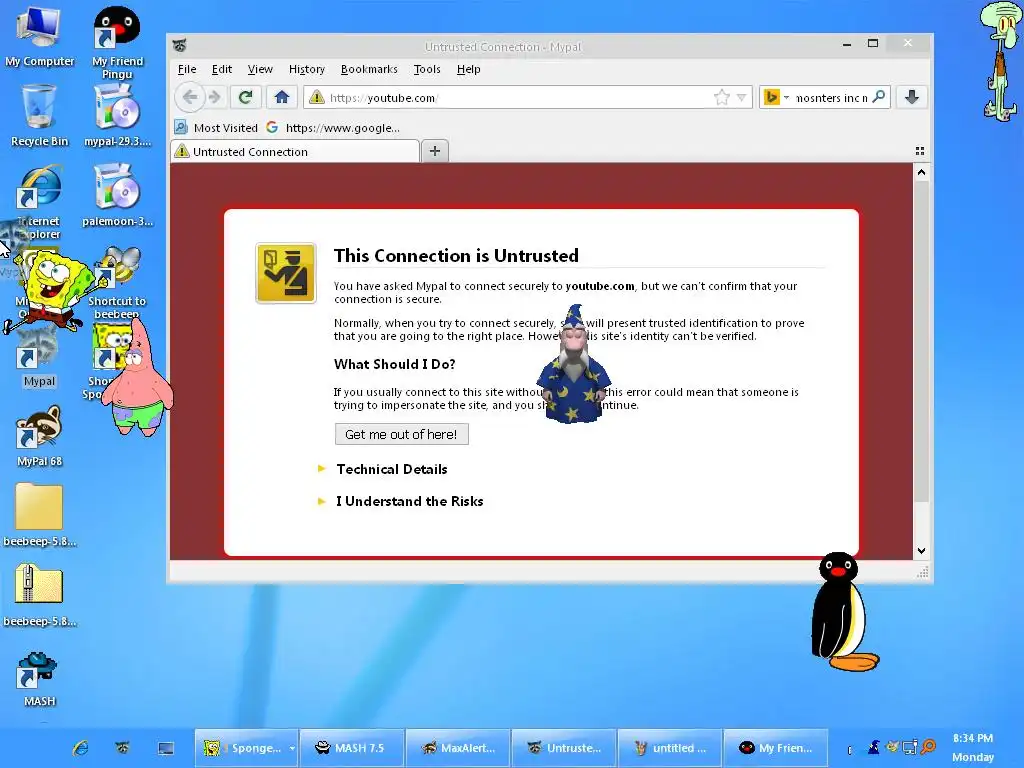Click the site warning icon in the URL bar
Image resolution: width=1024 pixels, height=768 pixels.
[317, 97]
